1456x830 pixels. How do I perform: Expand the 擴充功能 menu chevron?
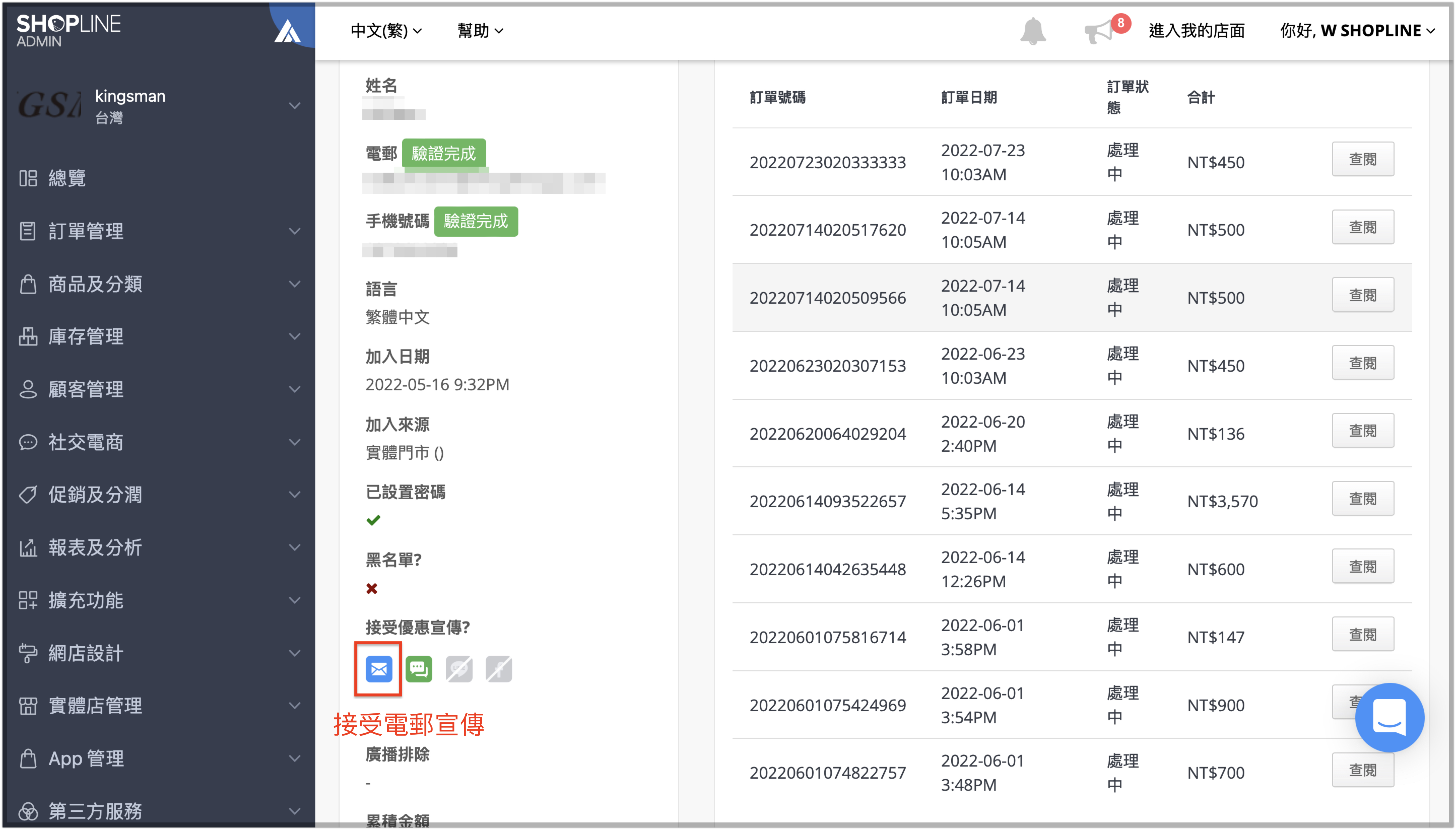tap(294, 600)
